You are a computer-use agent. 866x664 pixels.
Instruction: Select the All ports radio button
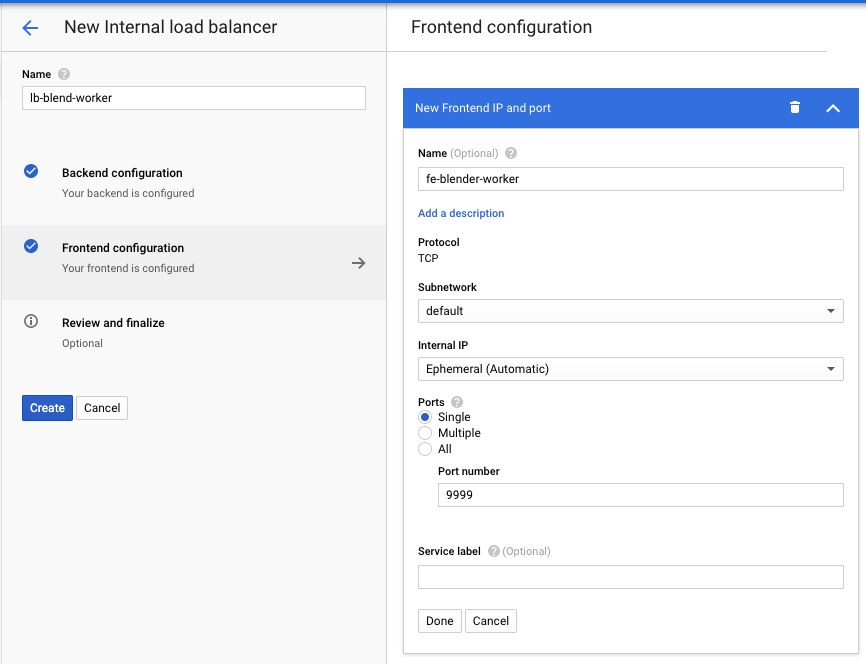coord(425,449)
